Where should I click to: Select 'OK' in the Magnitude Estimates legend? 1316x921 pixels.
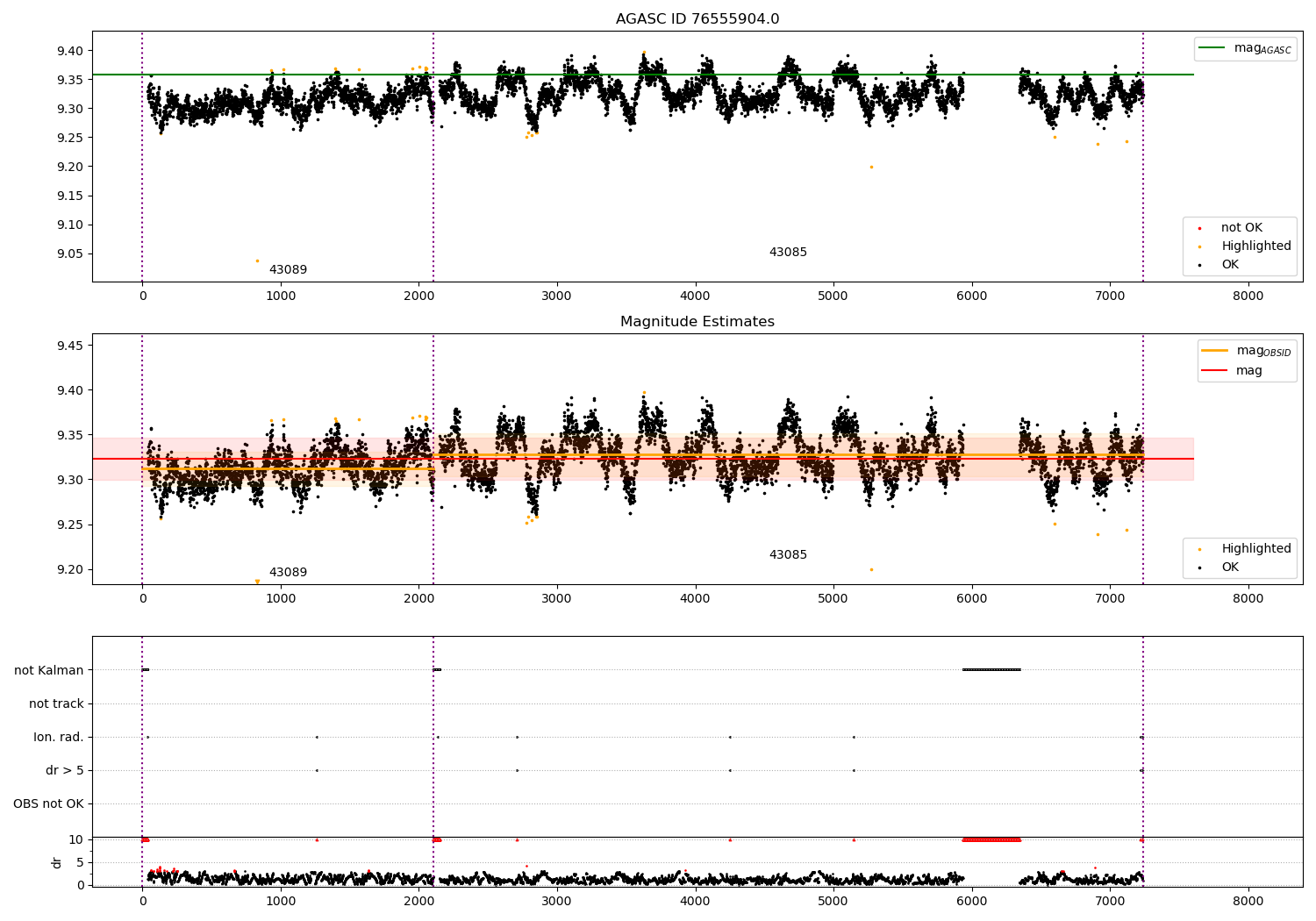point(1230,568)
